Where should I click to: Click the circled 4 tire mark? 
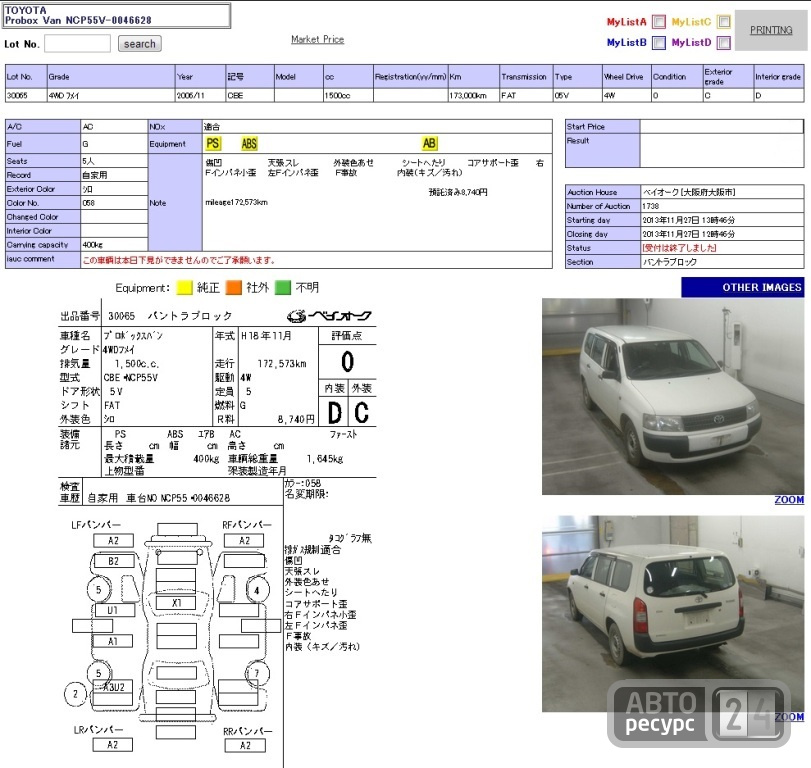[257, 590]
